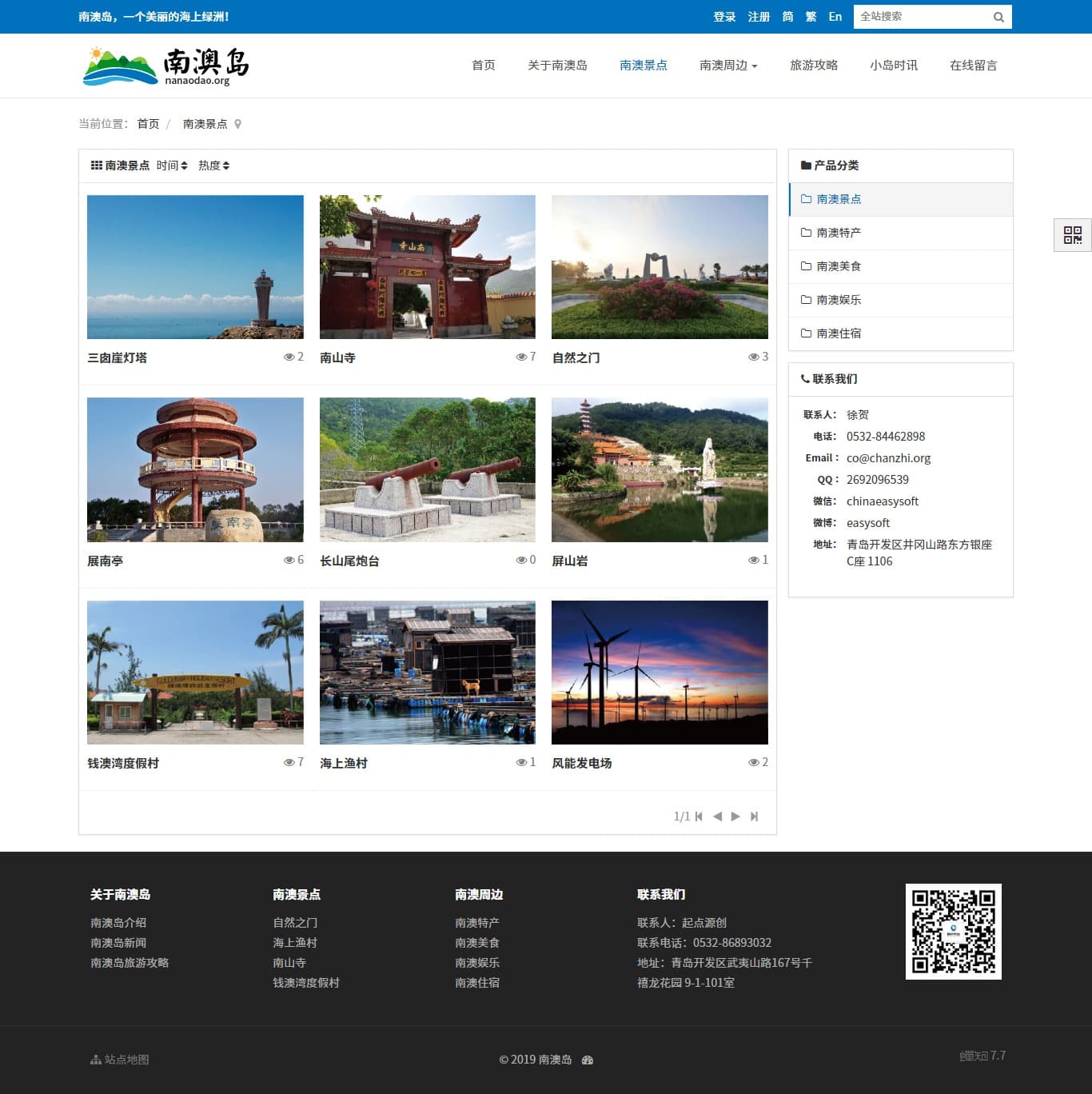The image size is (1092, 1094).
Task: Select 南澳景点 category in sidebar
Action: point(901,199)
